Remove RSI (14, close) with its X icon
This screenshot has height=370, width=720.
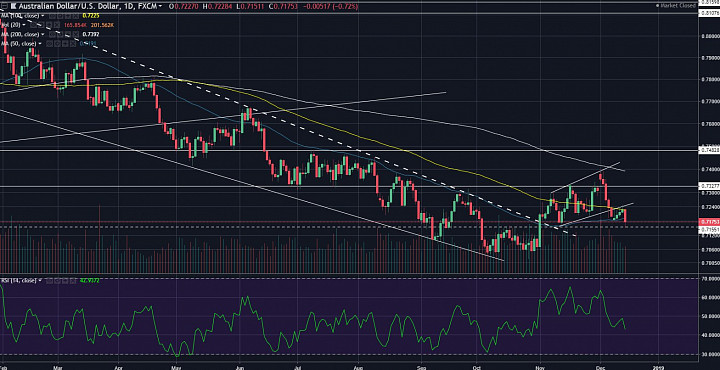[x=73, y=280]
